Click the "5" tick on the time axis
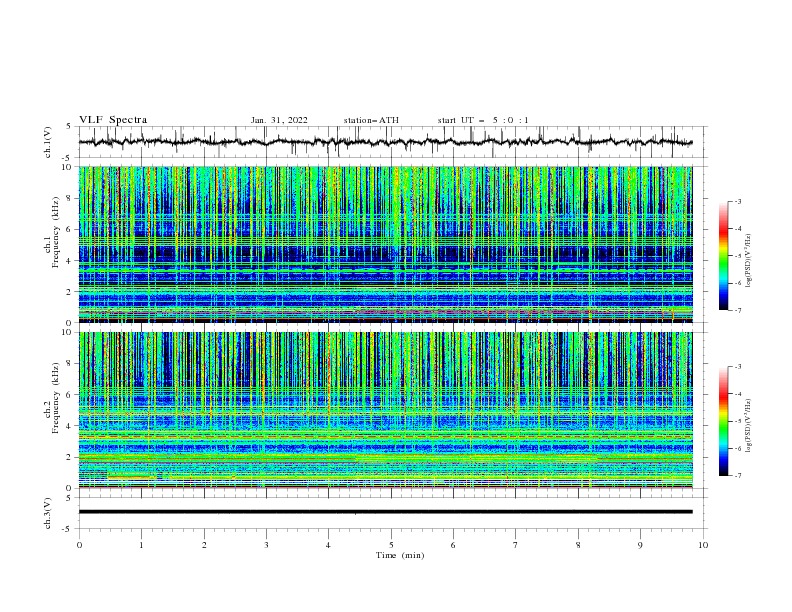 pyautogui.click(x=391, y=545)
